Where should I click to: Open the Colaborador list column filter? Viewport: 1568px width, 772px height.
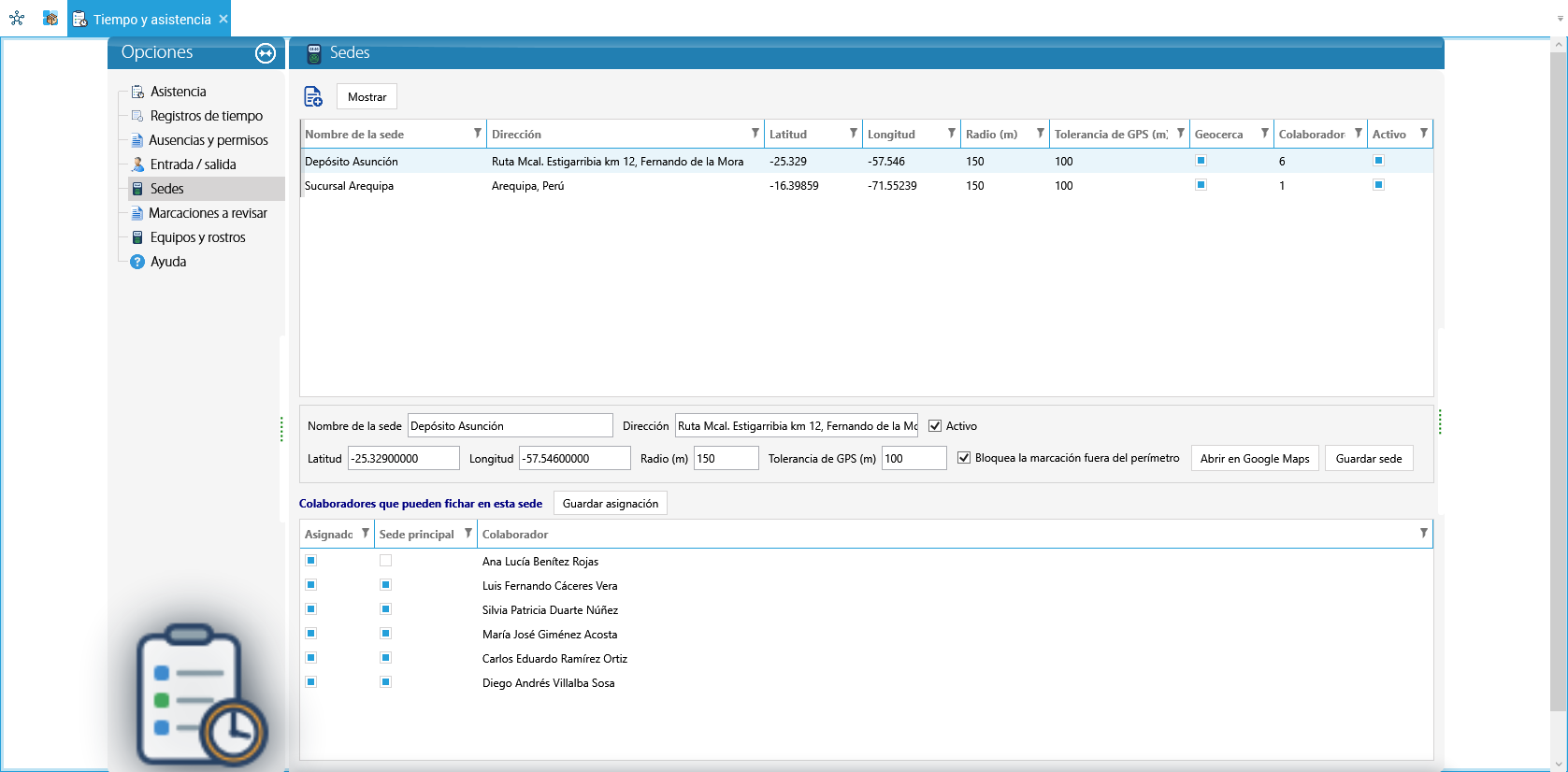point(1424,534)
